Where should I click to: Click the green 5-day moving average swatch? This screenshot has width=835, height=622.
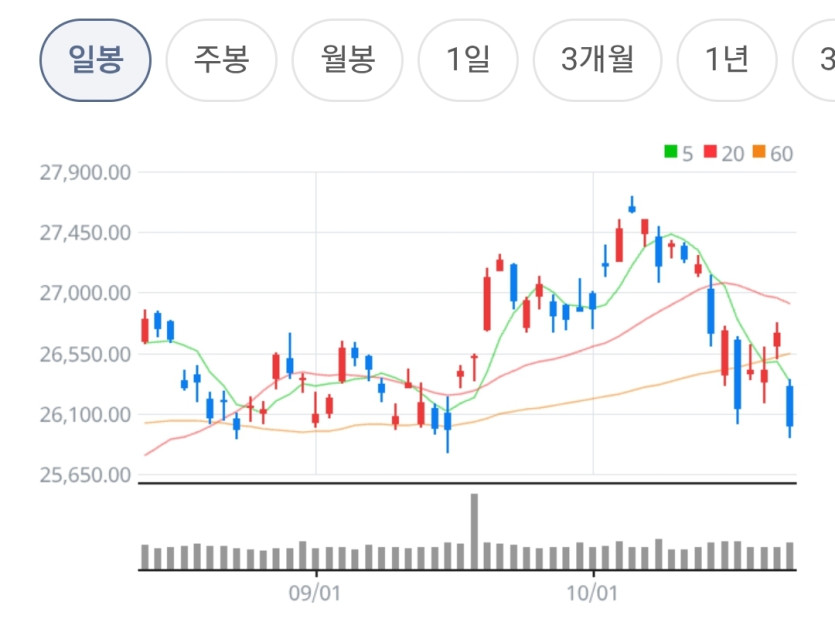click(670, 152)
